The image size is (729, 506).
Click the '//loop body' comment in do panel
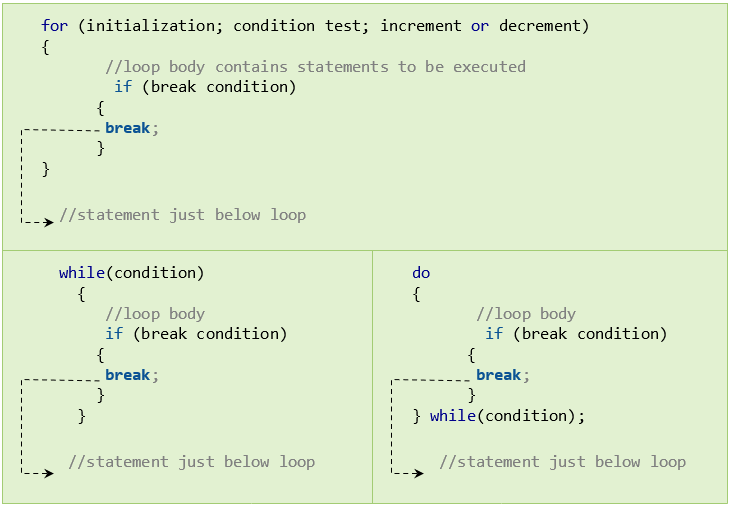coord(526,314)
